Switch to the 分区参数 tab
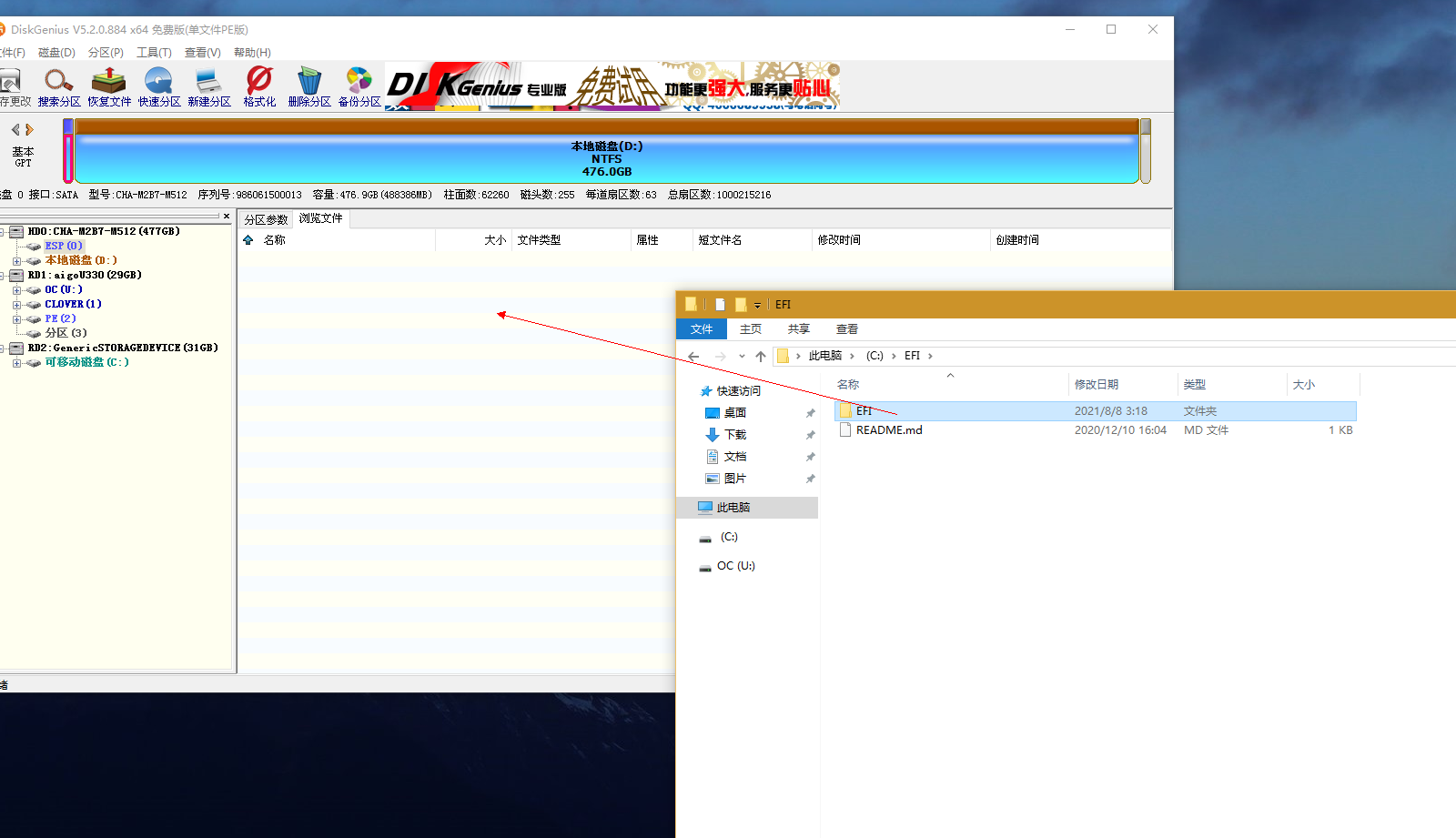This screenshot has height=838, width=1456. 266,219
